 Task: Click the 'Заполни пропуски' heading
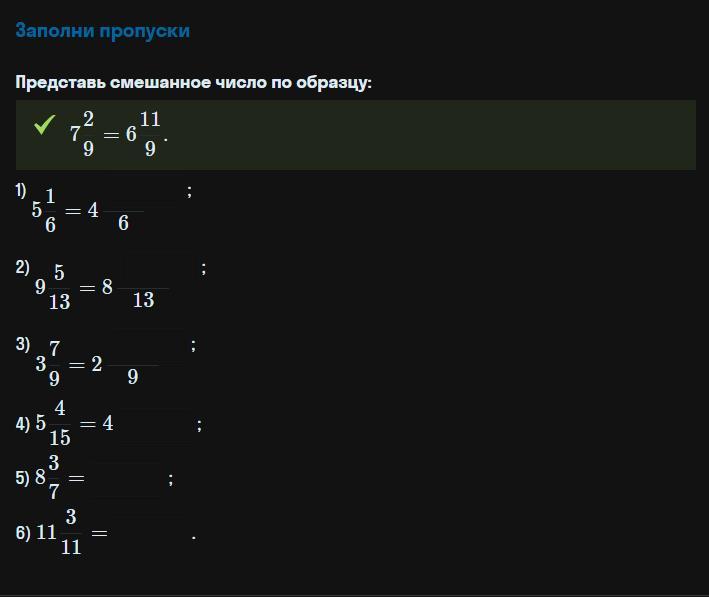[x=103, y=31]
